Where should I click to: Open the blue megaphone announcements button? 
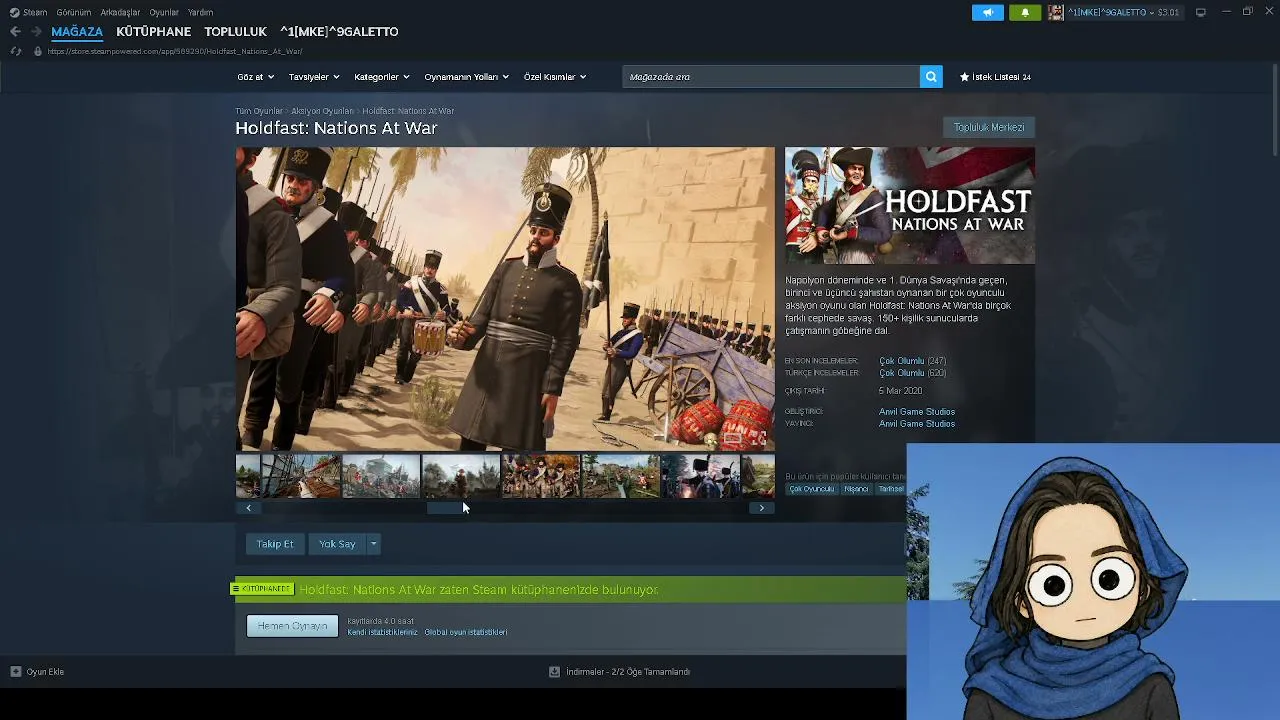(x=987, y=12)
